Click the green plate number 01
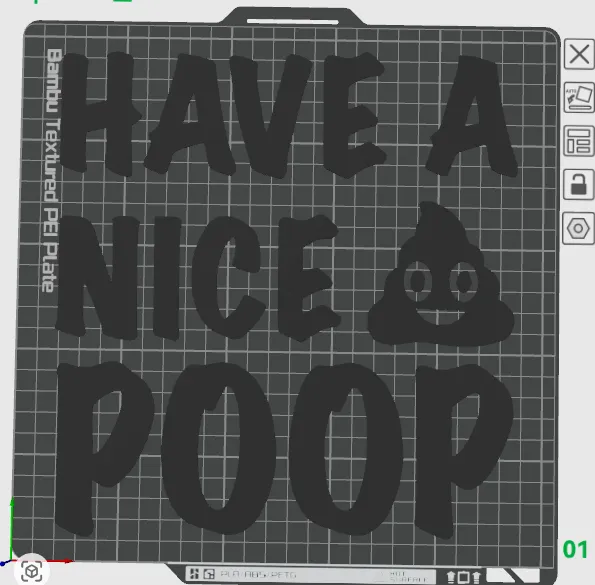Screen dimensions: 595x585 coord(575,549)
